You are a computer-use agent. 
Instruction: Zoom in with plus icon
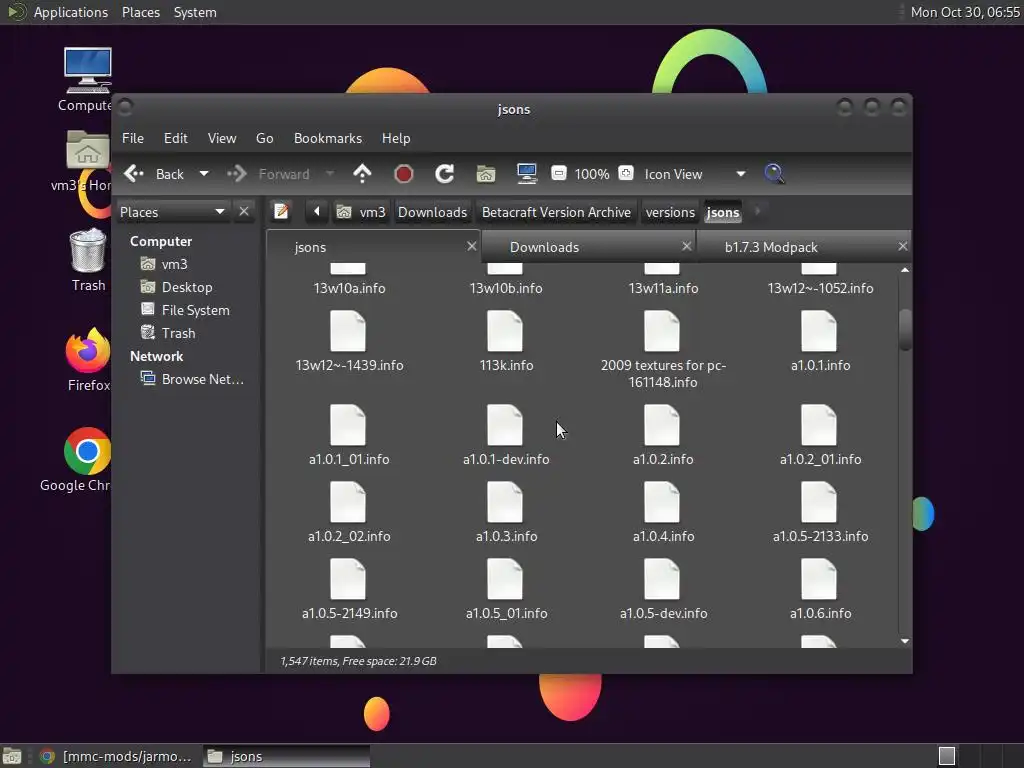(x=626, y=173)
